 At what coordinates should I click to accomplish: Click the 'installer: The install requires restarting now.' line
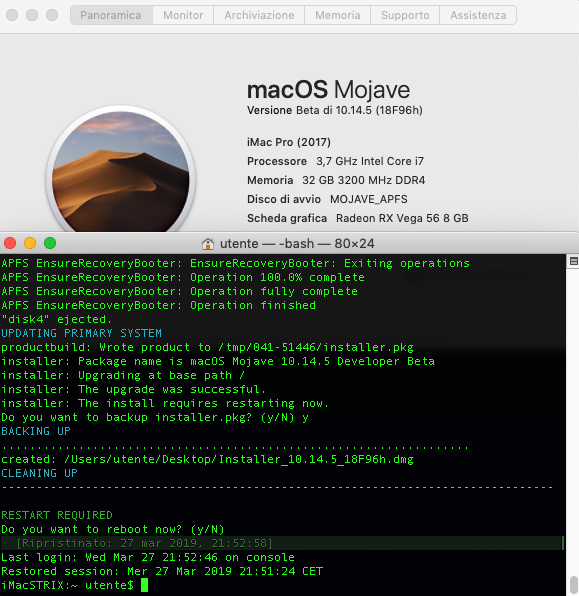pyautogui.click(x=165, y=403)
